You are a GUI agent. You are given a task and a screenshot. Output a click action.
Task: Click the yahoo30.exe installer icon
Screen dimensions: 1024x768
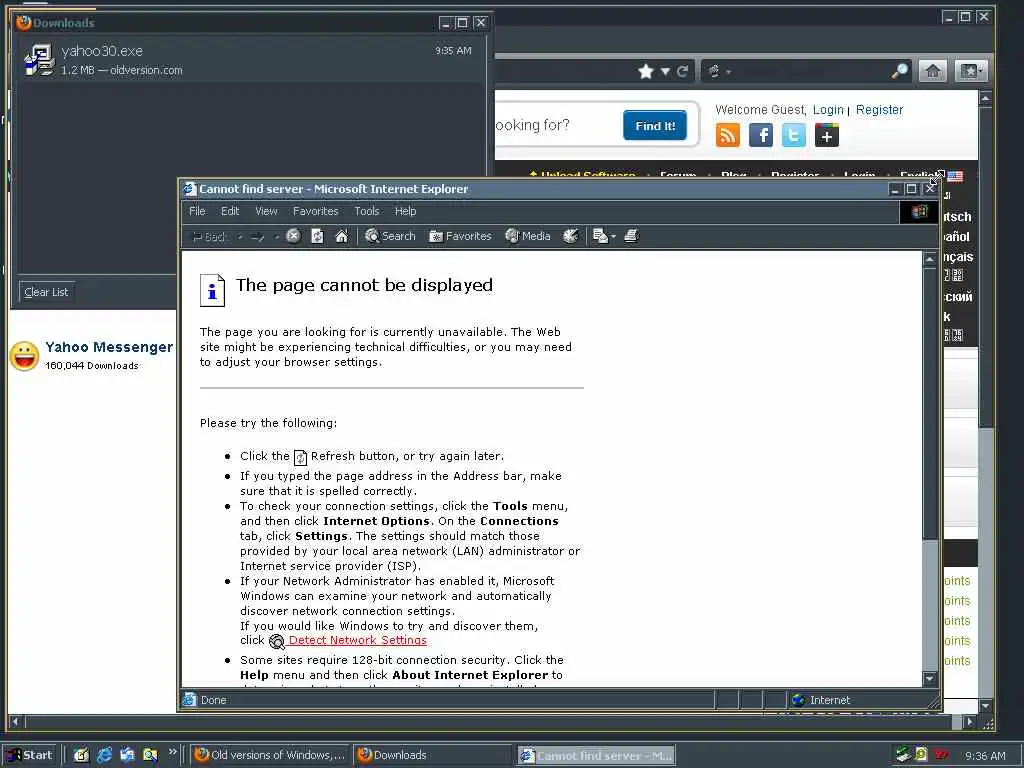click(39, 59)
